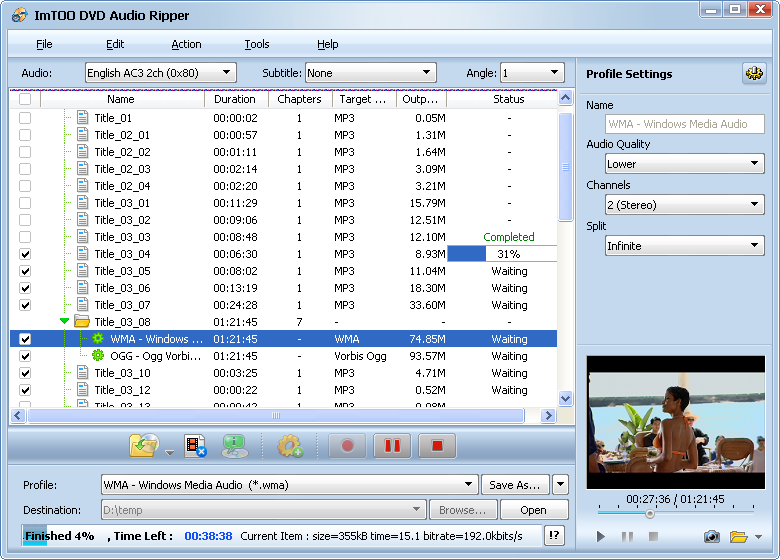This screenshot has width=780, height=560.
Task: Open Save As options arrow button
Action: 561,484
